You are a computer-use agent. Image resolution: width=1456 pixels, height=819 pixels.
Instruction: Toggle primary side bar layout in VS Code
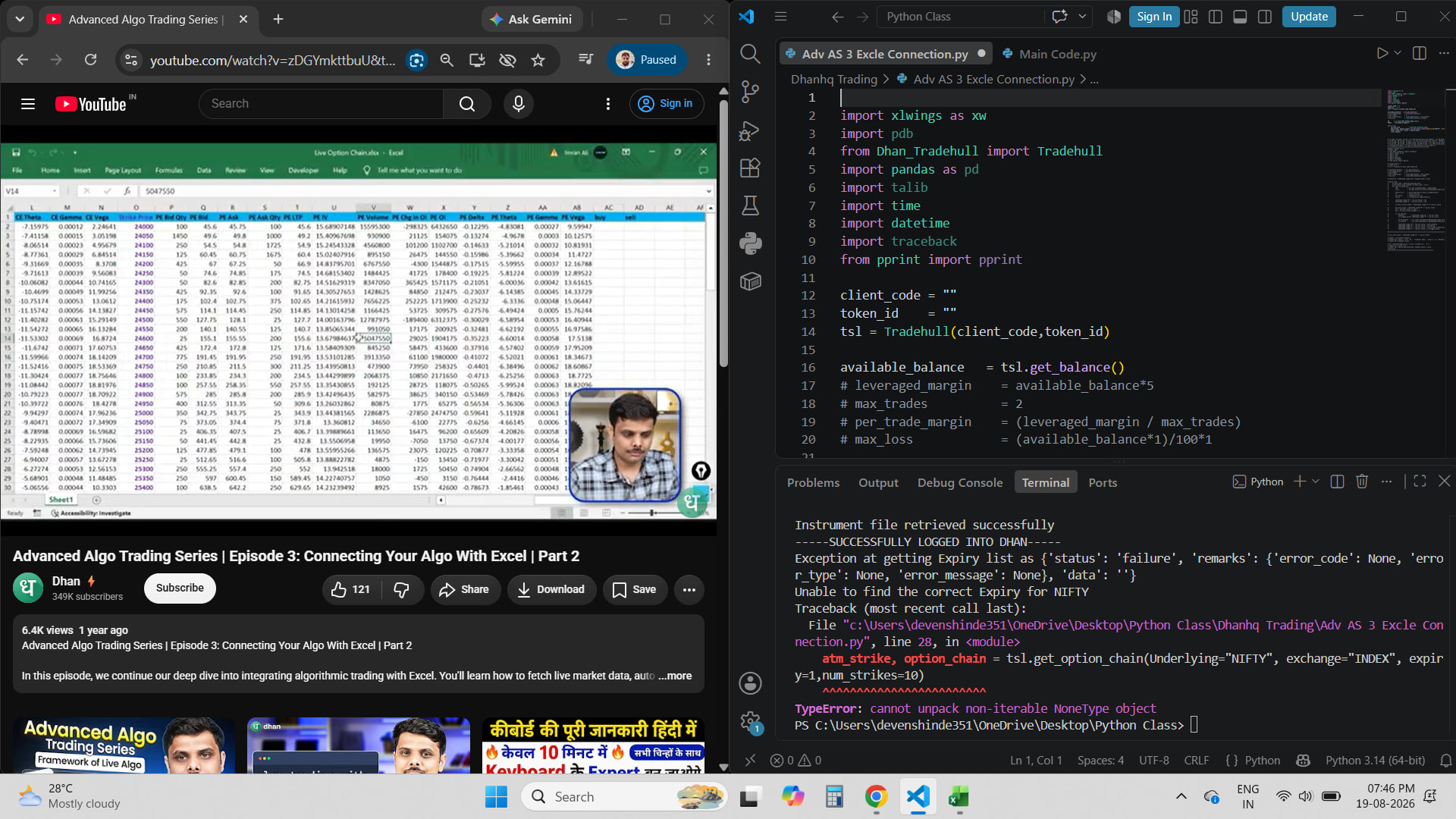[1215, 17]
